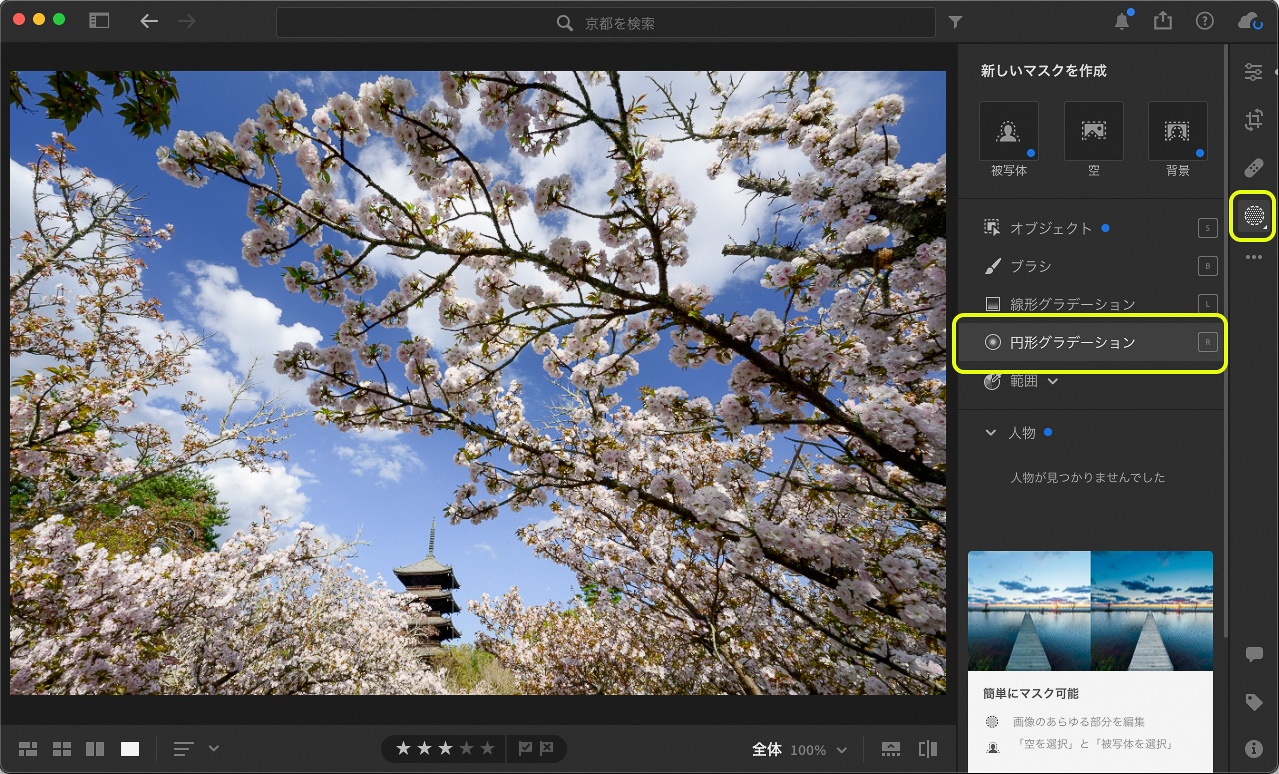Create a 被写体 (subject) mask

(1008, 131)
